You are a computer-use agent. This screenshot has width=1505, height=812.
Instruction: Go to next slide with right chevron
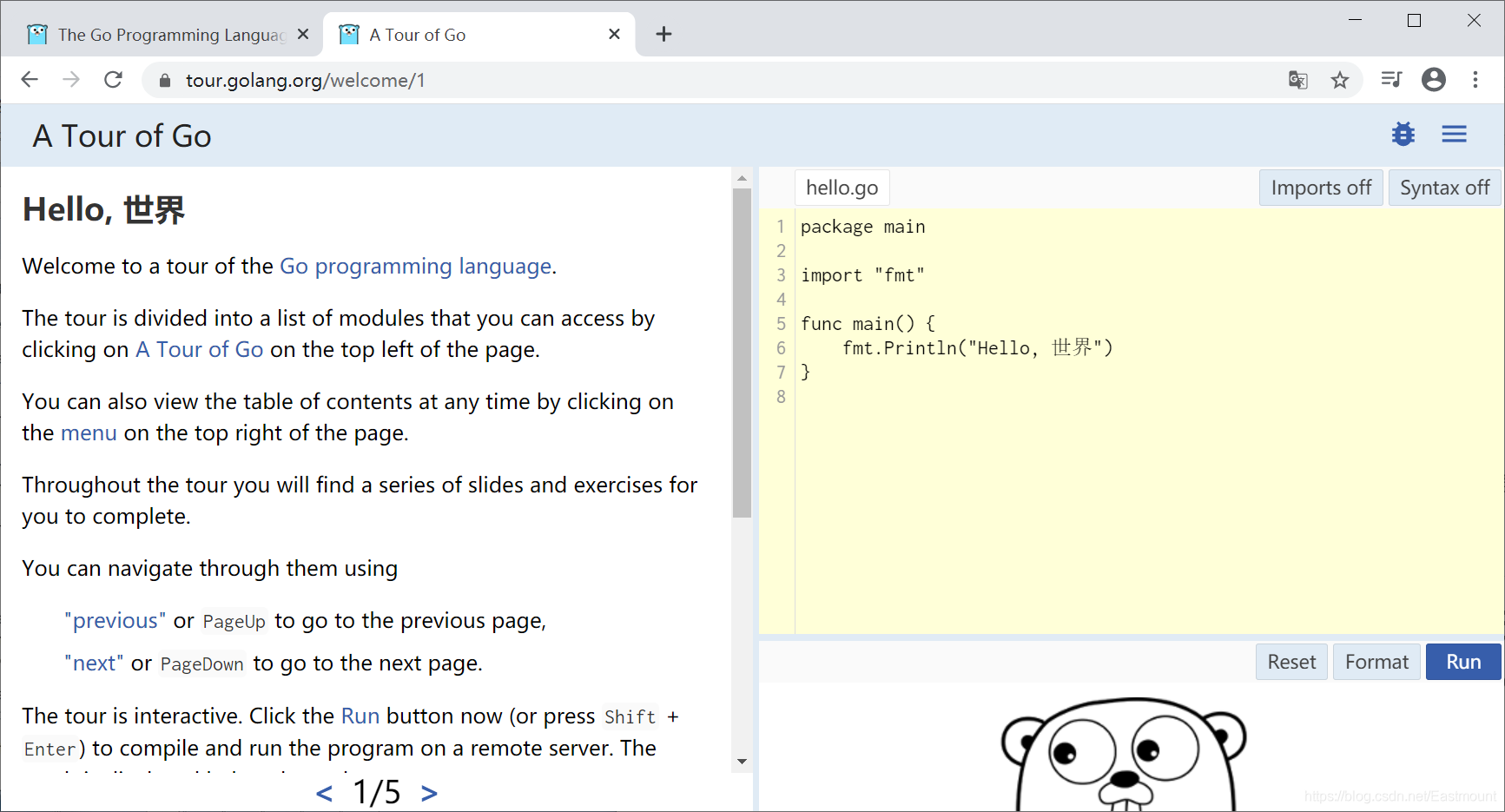tap(429, 793)
